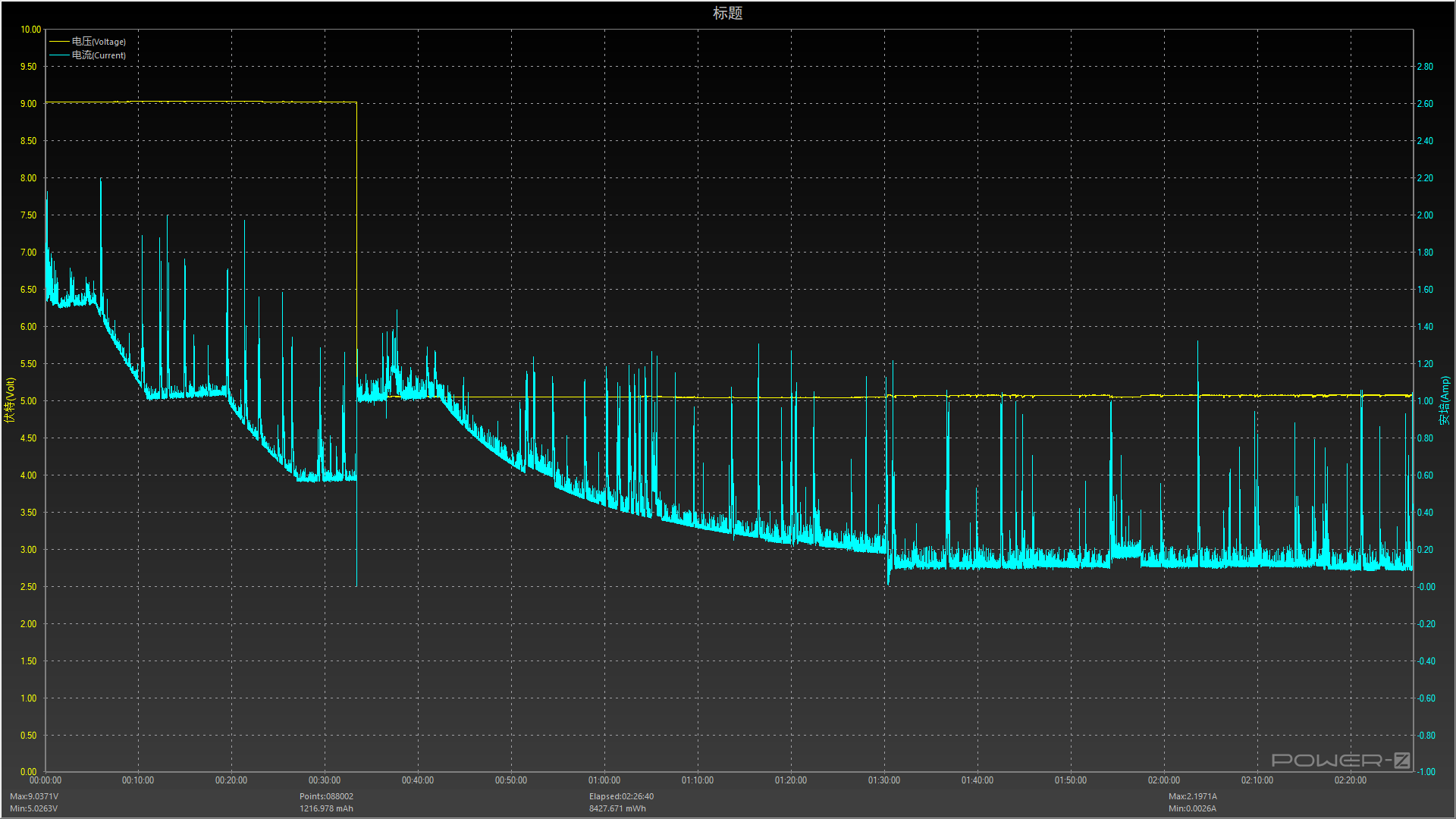
Task: Click the yellow voltage legend line swatch
Action: pos(59,42)
